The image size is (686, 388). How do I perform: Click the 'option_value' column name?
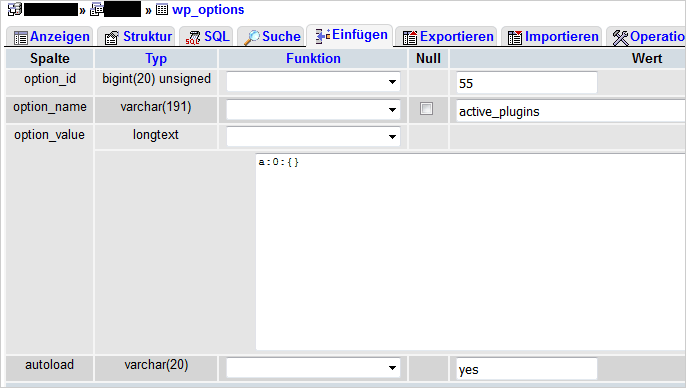[49, 135]
